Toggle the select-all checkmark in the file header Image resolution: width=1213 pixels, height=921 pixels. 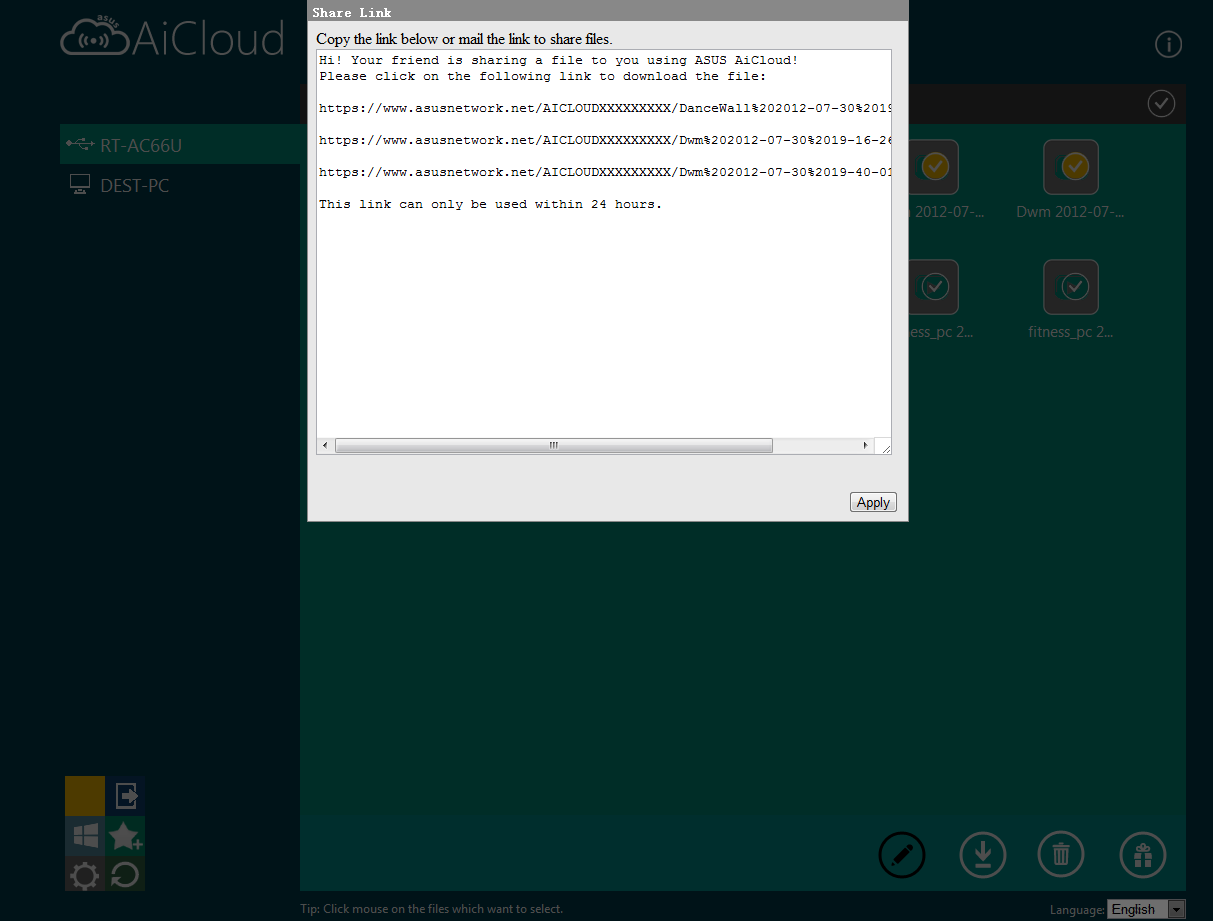click(1161, 103)
